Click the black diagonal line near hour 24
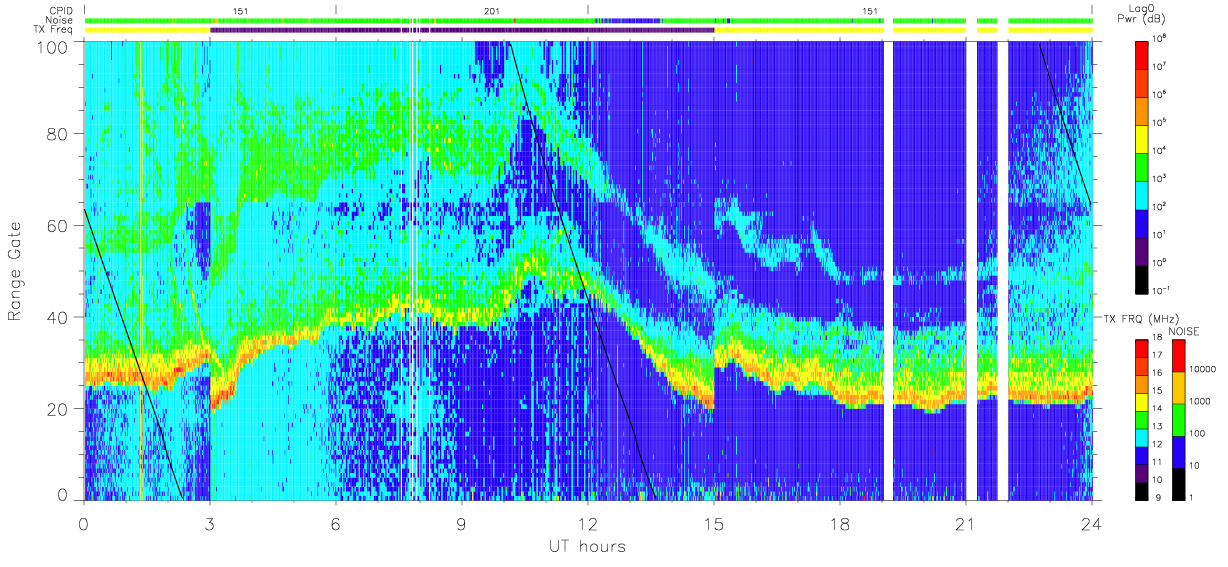This screenshot has height=567, width=1228. click(x=1065, y=123)
